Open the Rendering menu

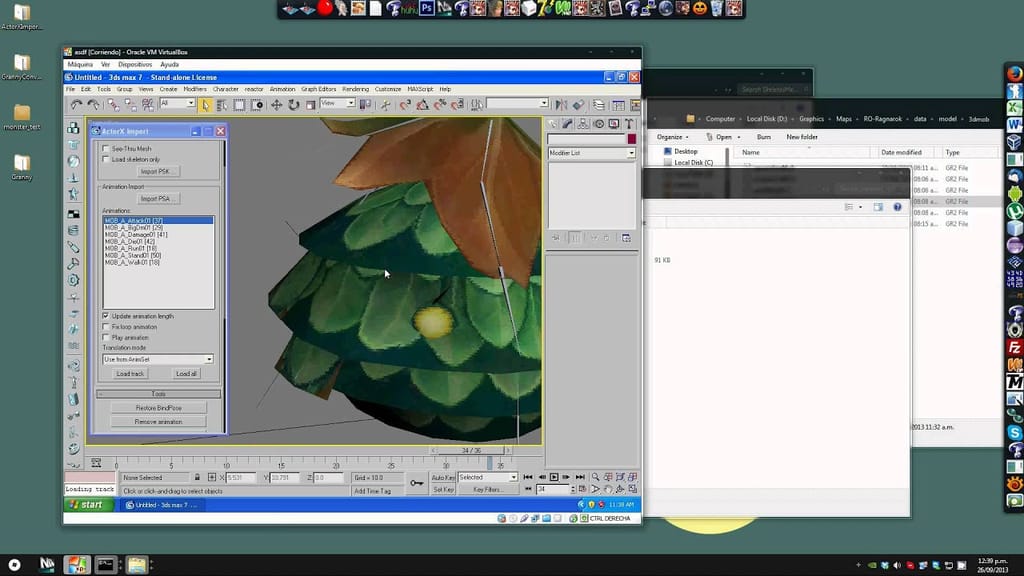click(355, 89)
